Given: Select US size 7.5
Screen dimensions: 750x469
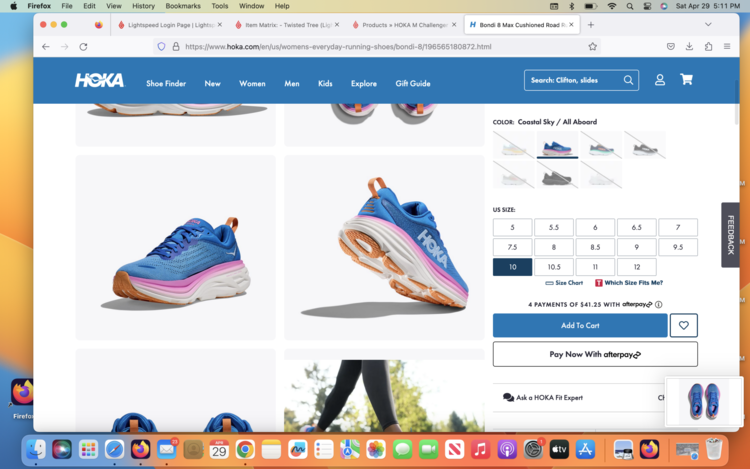Looking at the screenshot, I should (512, 247).
